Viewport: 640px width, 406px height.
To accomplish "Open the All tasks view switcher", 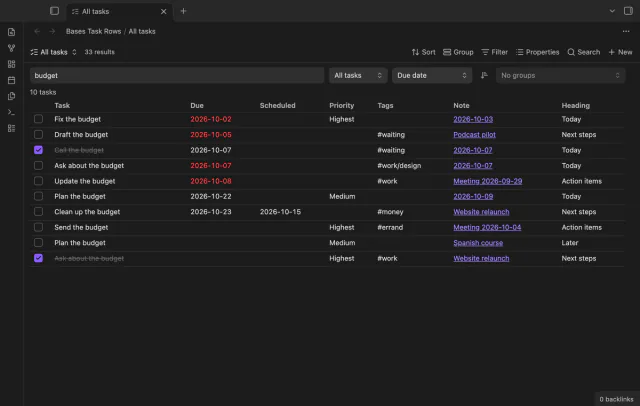I will point(53,52).
